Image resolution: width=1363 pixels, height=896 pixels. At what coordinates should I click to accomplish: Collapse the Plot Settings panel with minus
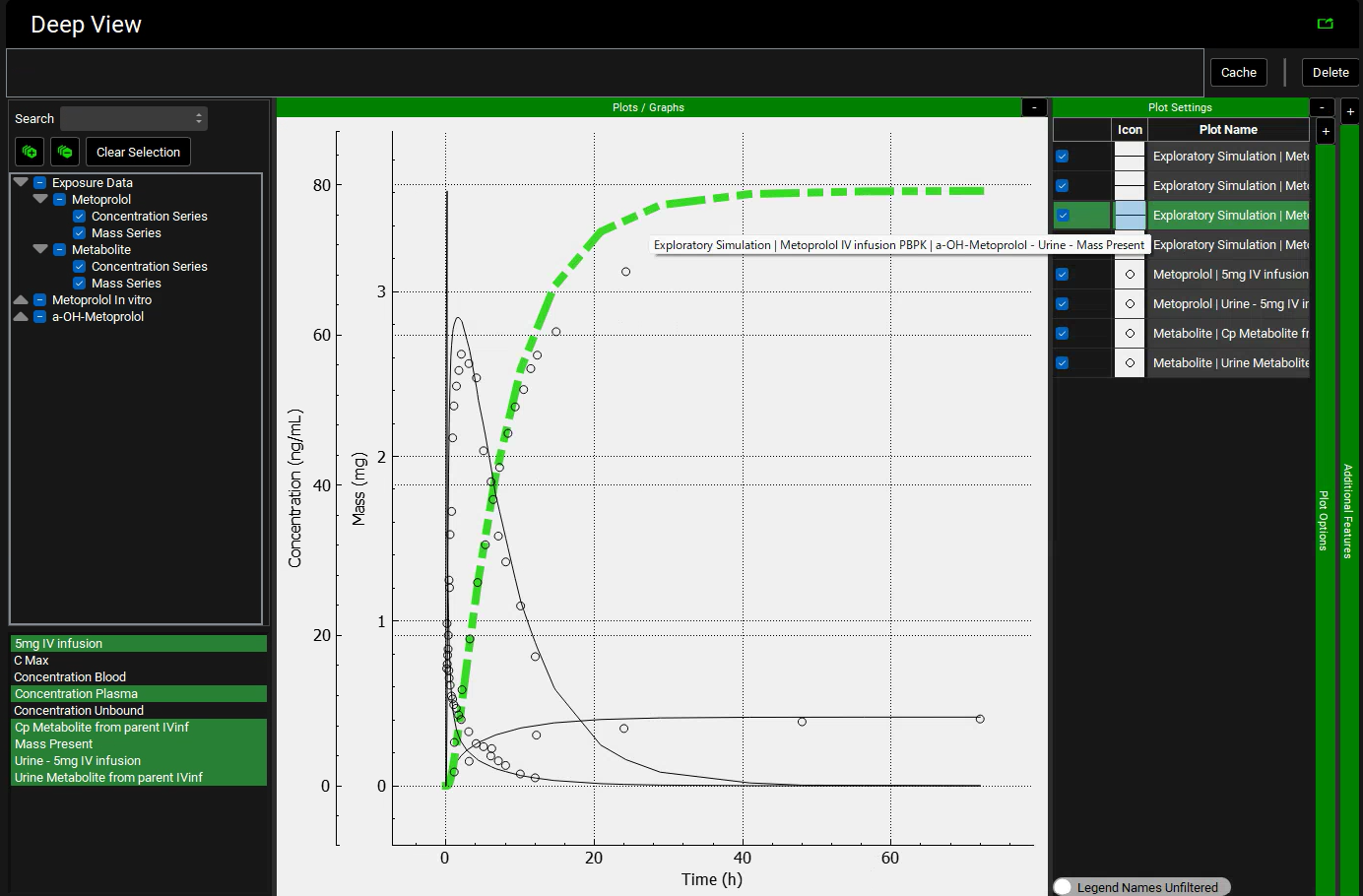(1322, 107)
